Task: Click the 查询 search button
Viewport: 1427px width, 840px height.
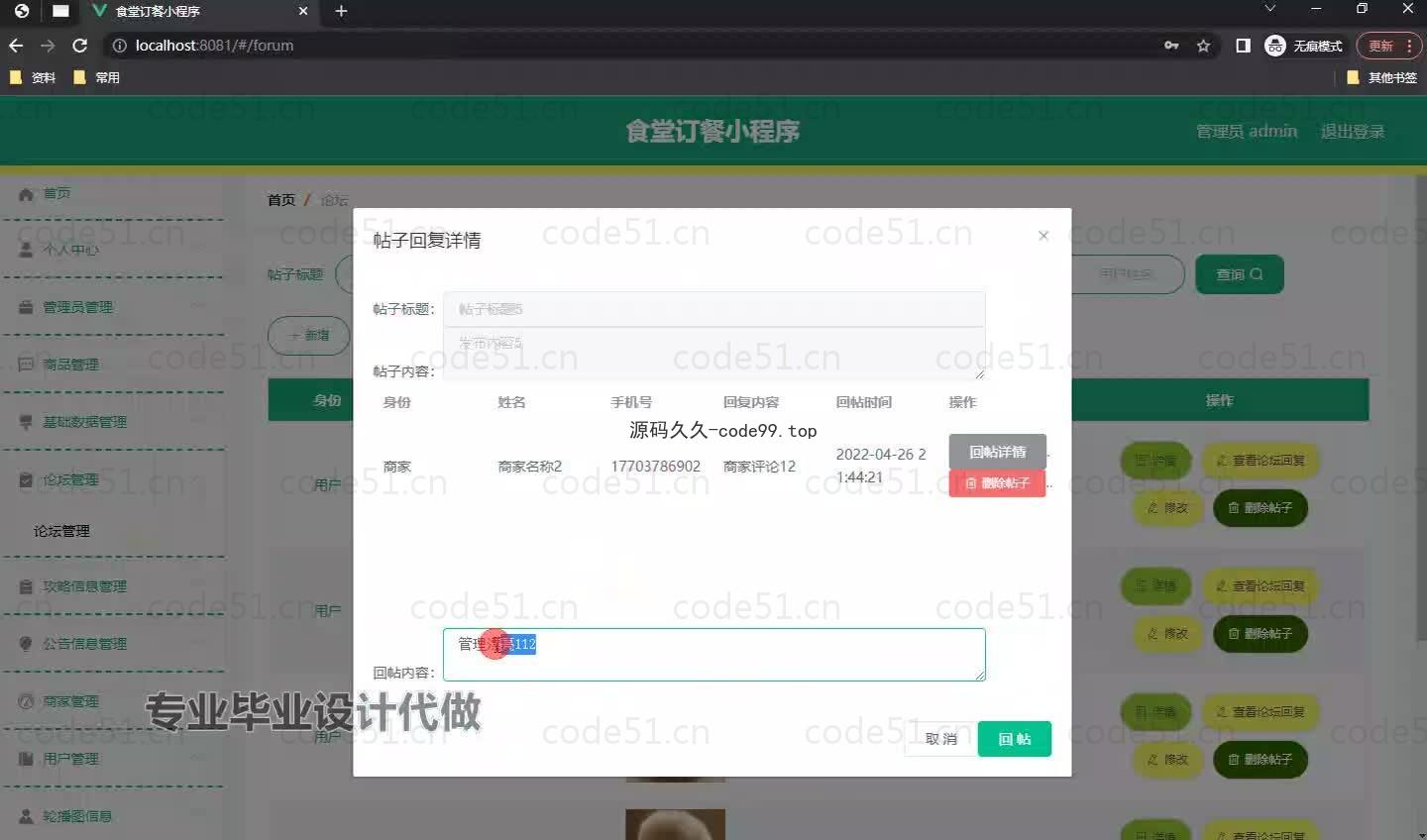Action: pos(1240,274)
